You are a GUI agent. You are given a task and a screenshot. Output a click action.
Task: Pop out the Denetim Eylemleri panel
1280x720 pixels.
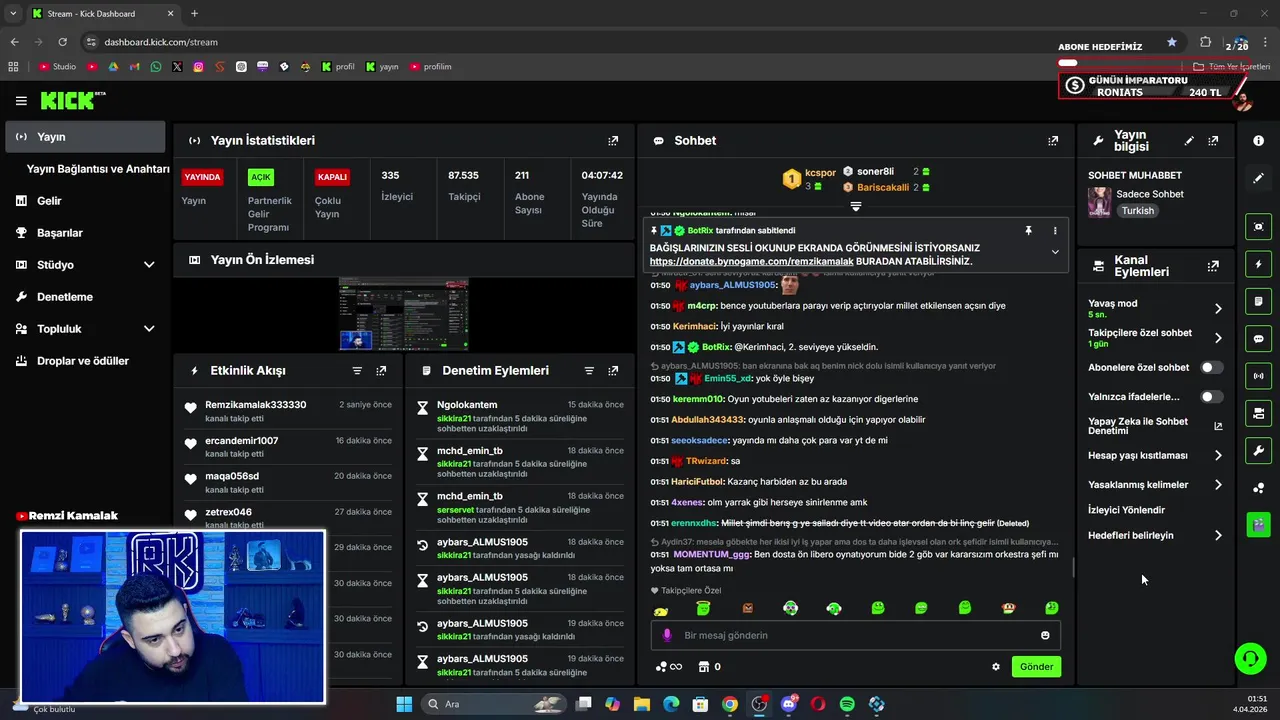[613, 371]
